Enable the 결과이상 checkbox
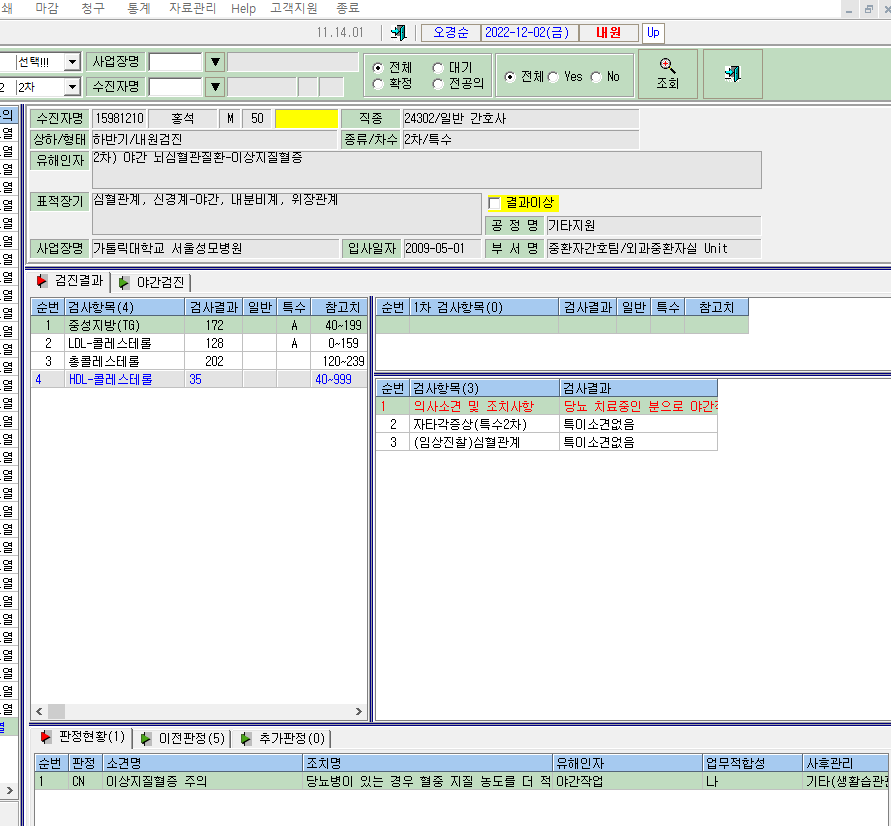891x826 pixels. pyautogui.click(x=494, y=203)
